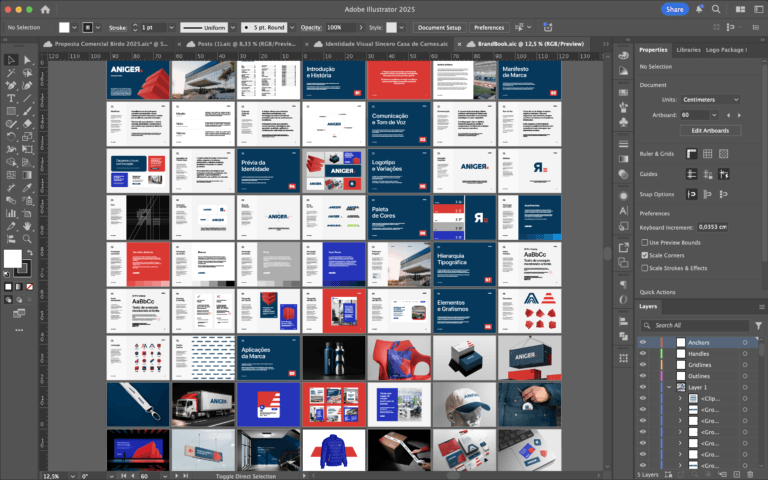Viewport: 768px width, 480px height.
Task: Open the Opacity value dropdown arrow
Action: coord(377,28)
